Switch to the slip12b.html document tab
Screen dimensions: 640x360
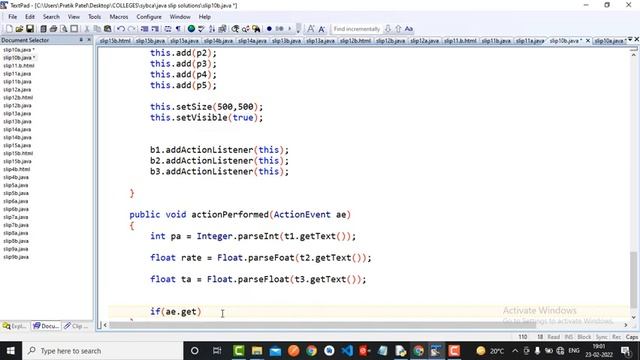pyautogui.click(x=356, y=41)
